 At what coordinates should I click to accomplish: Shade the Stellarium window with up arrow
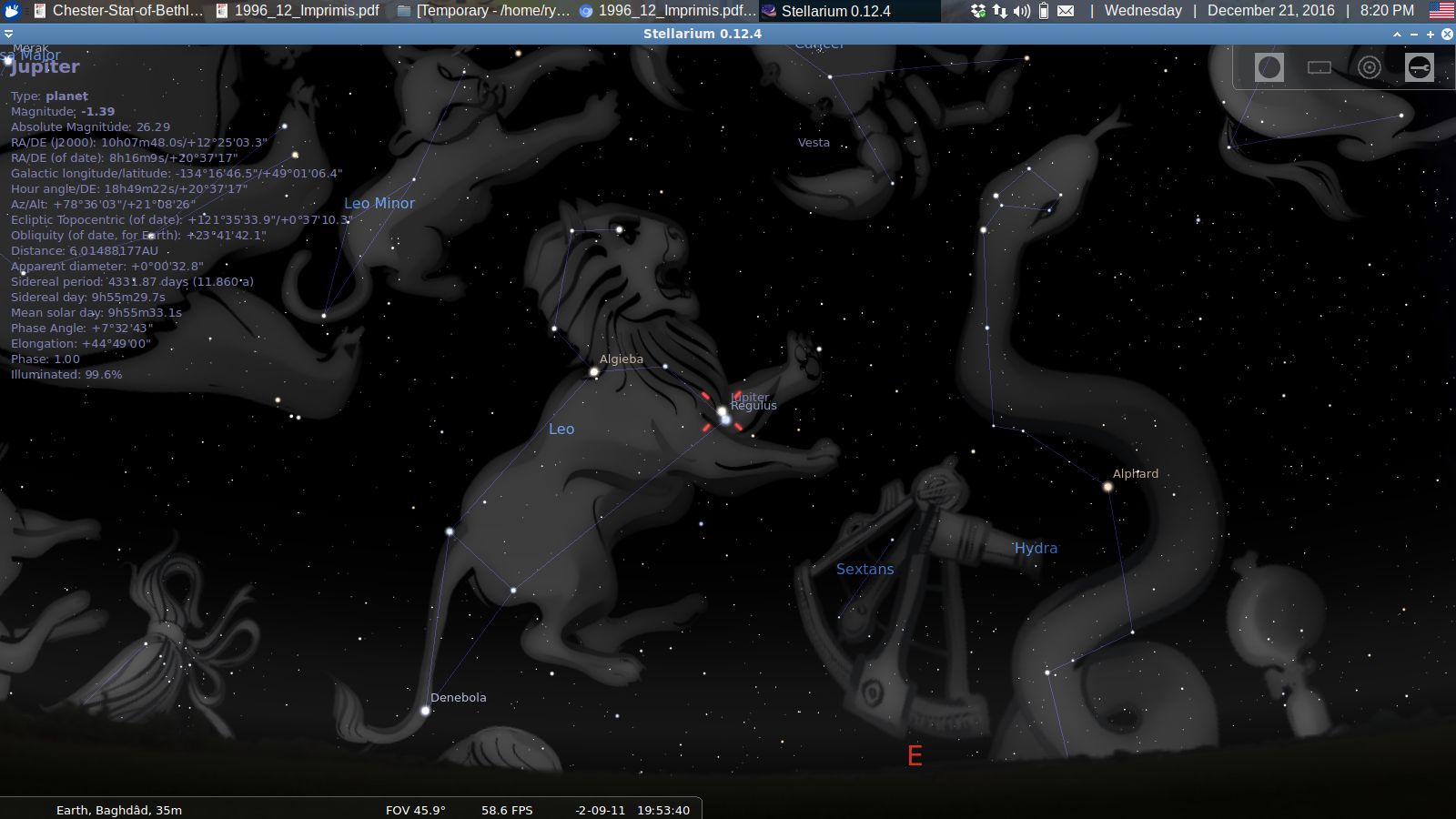tap(1397, 34)
